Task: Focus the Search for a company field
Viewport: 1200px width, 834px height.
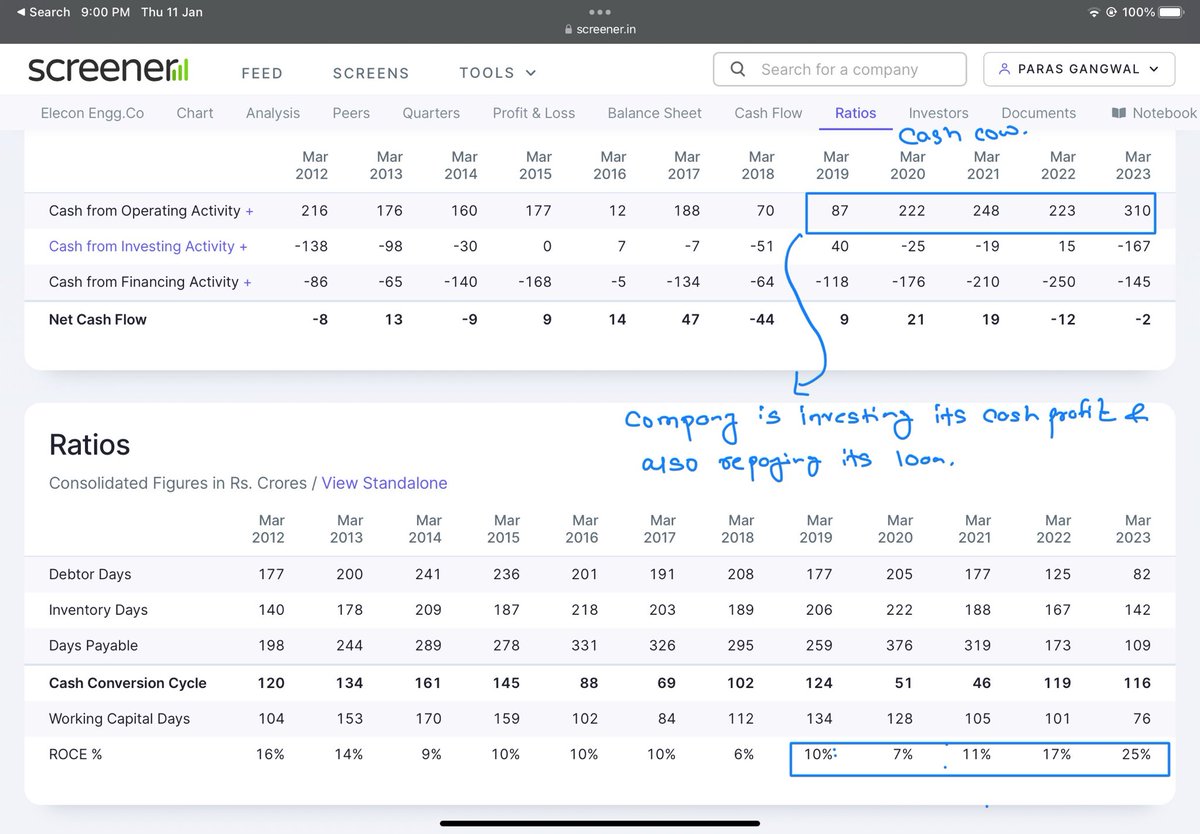Action: 840,70
